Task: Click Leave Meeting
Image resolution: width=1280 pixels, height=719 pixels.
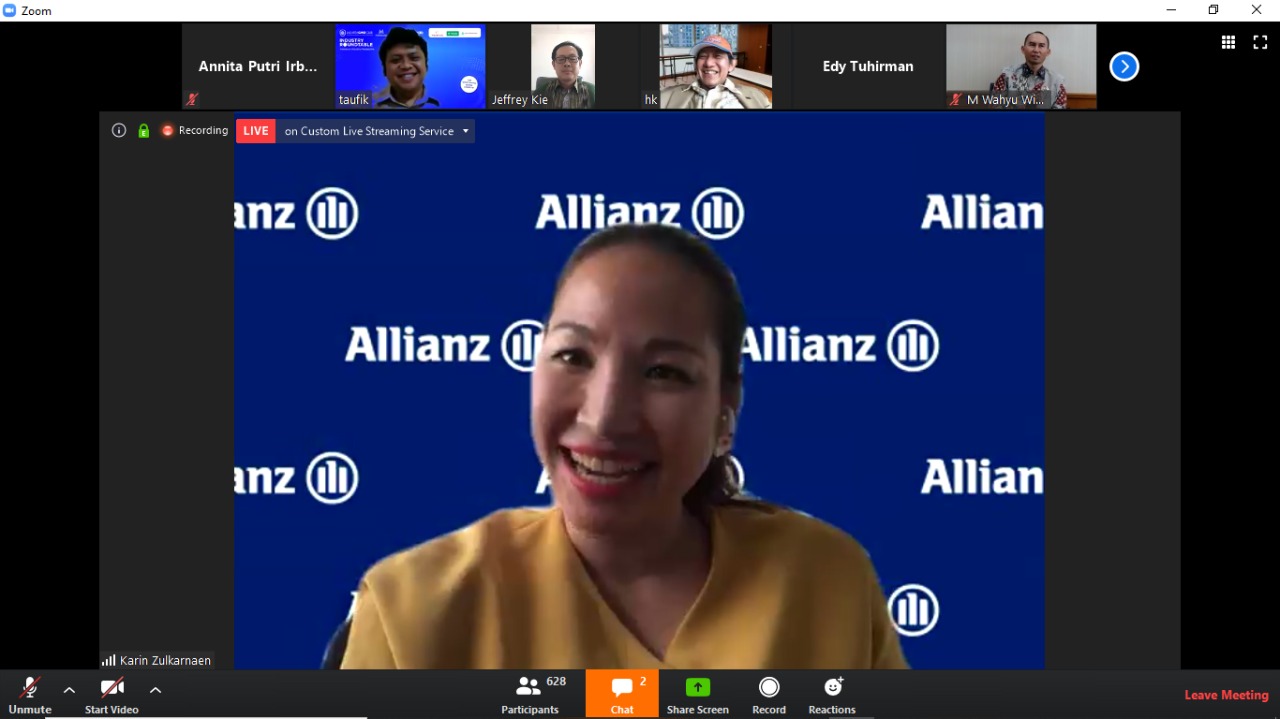Action: 1226,695
